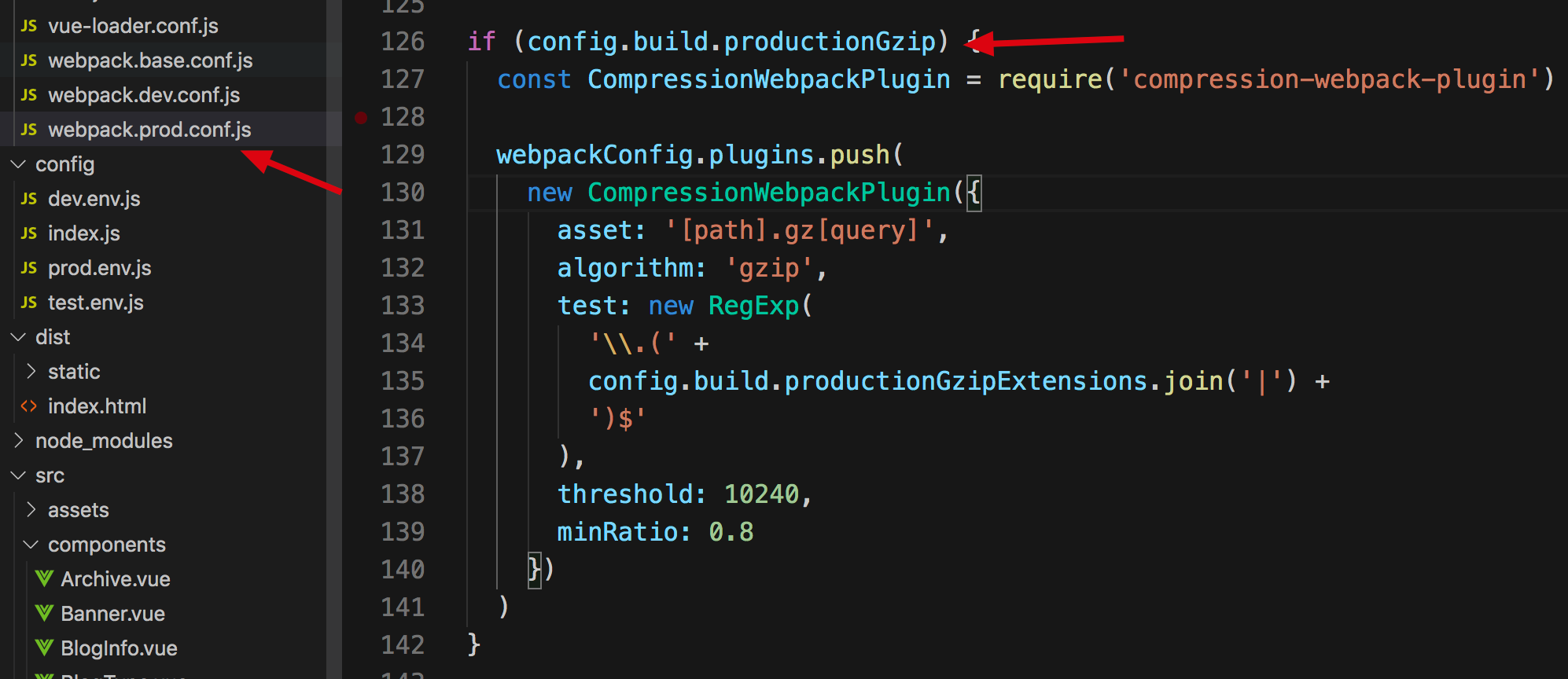Image resolution: width=1568 pixels, height=679 pixels.
Task: Expand the node_modules folder
Action: point(19,440)
